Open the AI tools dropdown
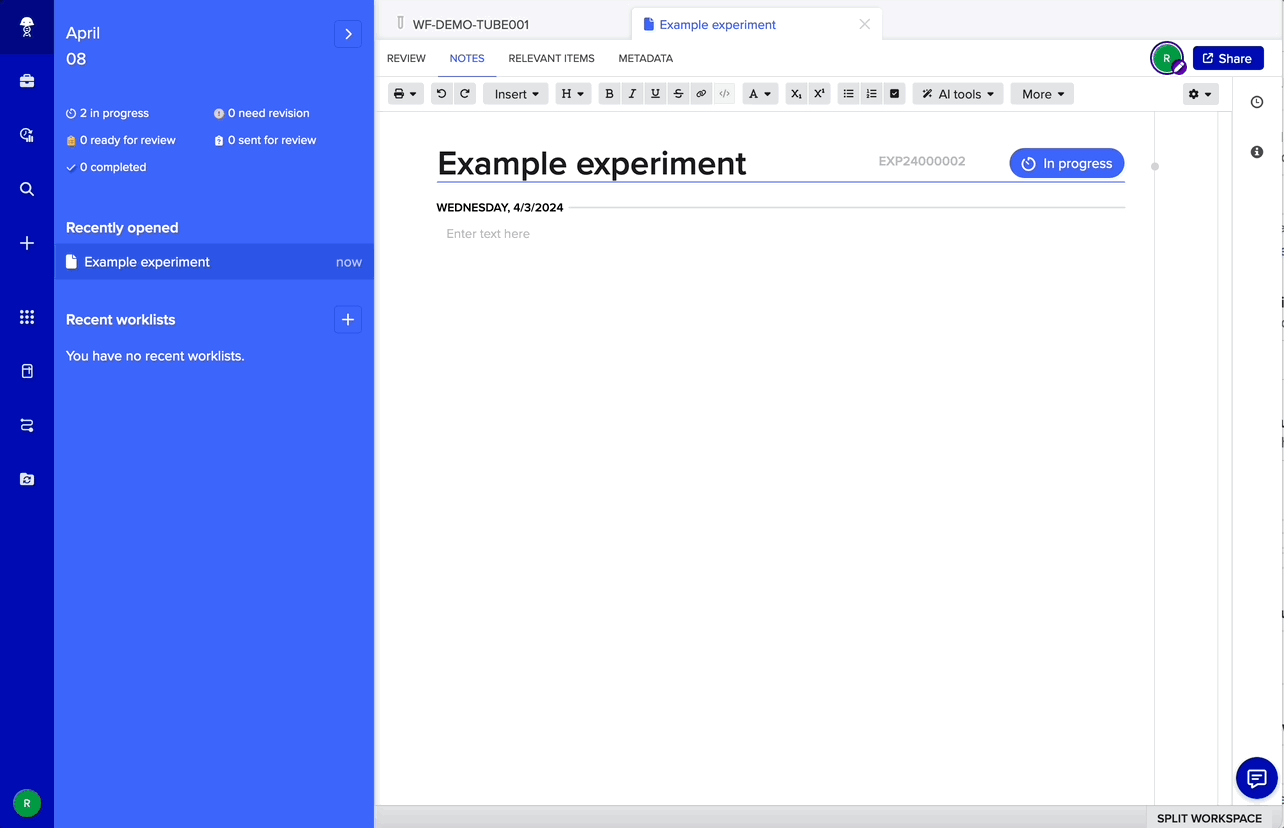Image resolution: width=1284 pixels, height=828 pixels. pos(958,94)
